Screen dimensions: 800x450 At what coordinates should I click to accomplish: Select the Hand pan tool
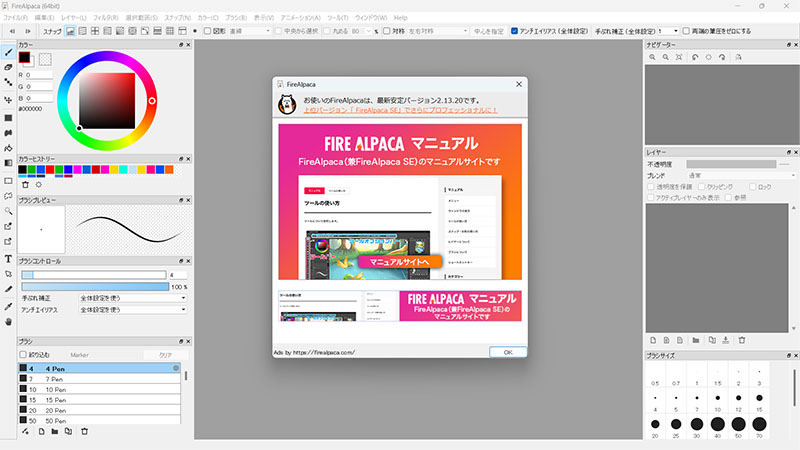(8, 322)
